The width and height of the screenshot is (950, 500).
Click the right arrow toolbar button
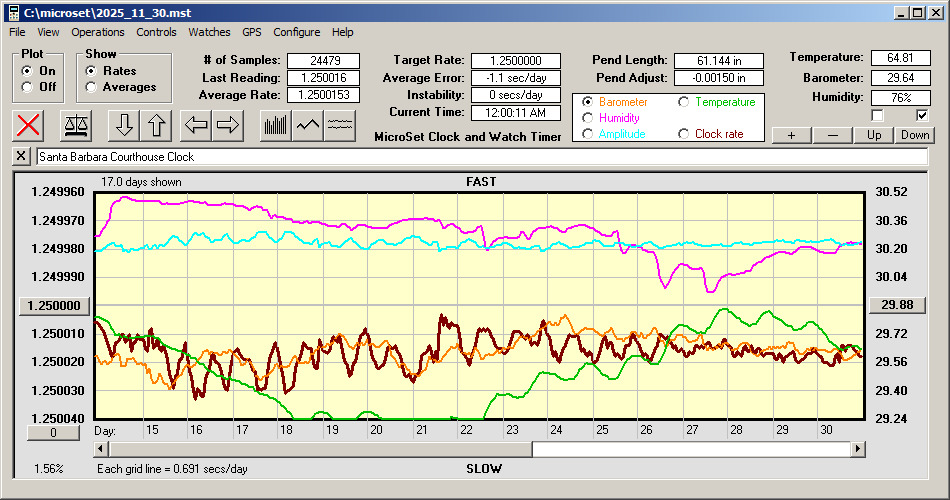click(228, 125)
